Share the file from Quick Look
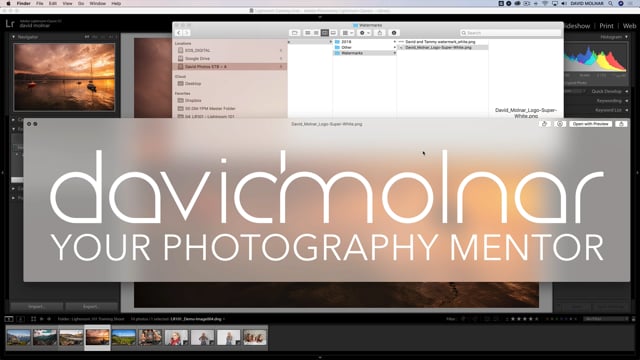 click(x=621, y=124)
